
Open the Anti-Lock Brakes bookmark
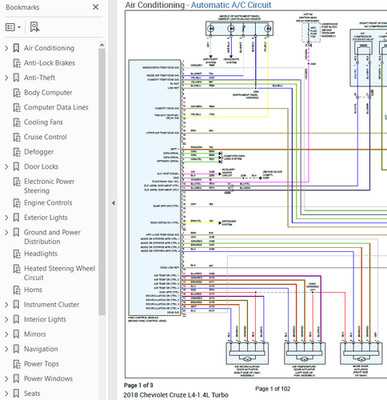point(49,63)
